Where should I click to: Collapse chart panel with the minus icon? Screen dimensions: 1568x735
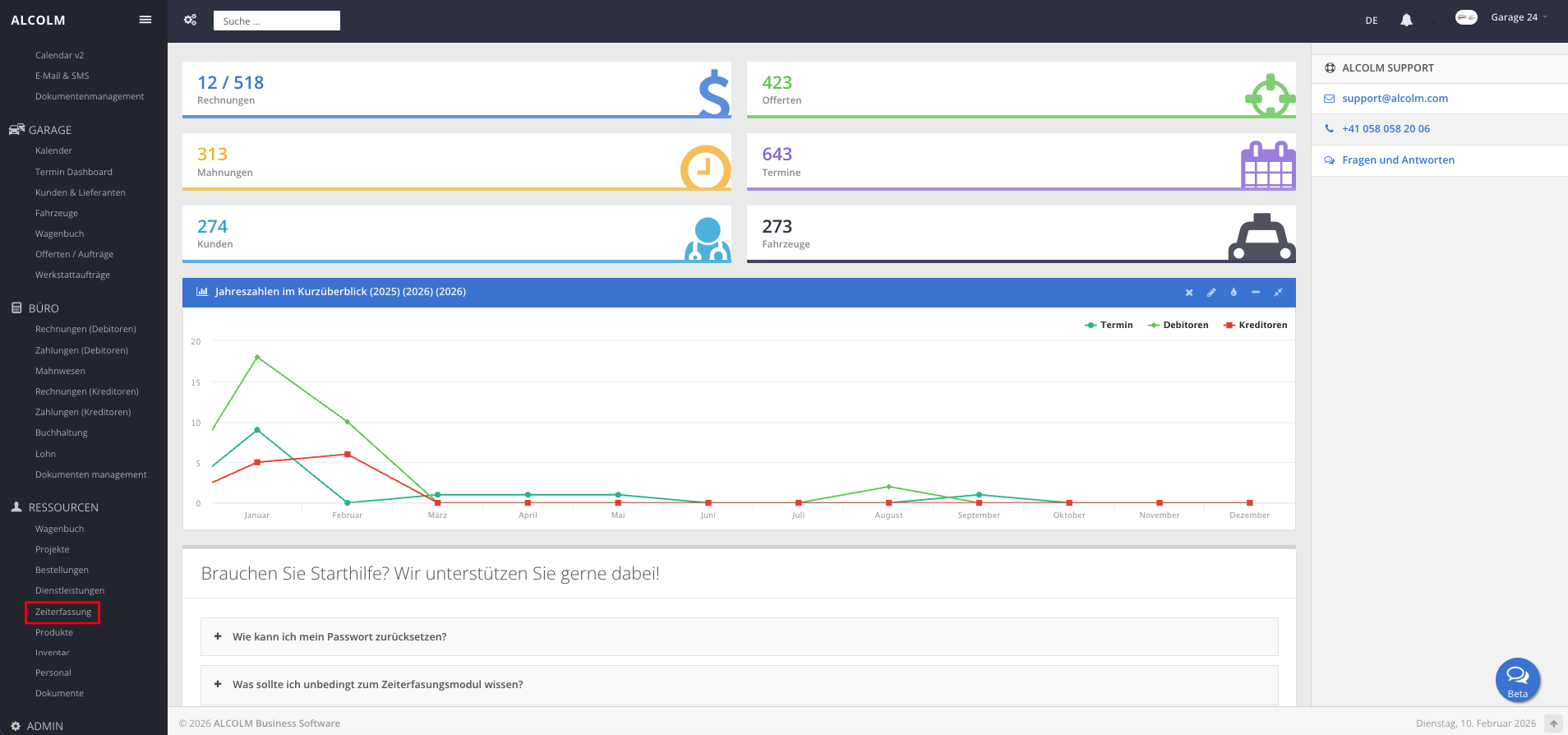1256,293
